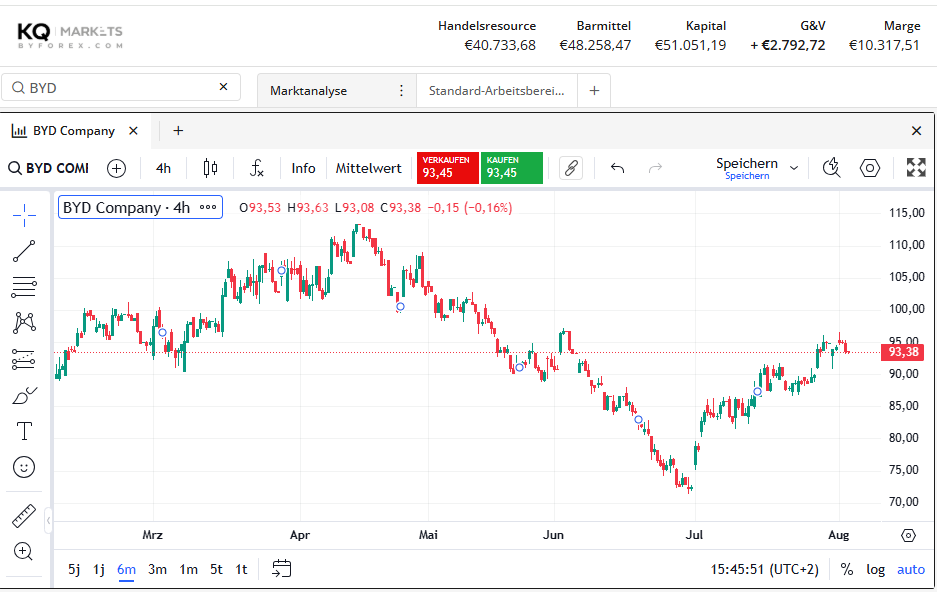Select the ruler measure tool
The width and height of the screenshot is (937, 592).
click(x=24, y=516)
